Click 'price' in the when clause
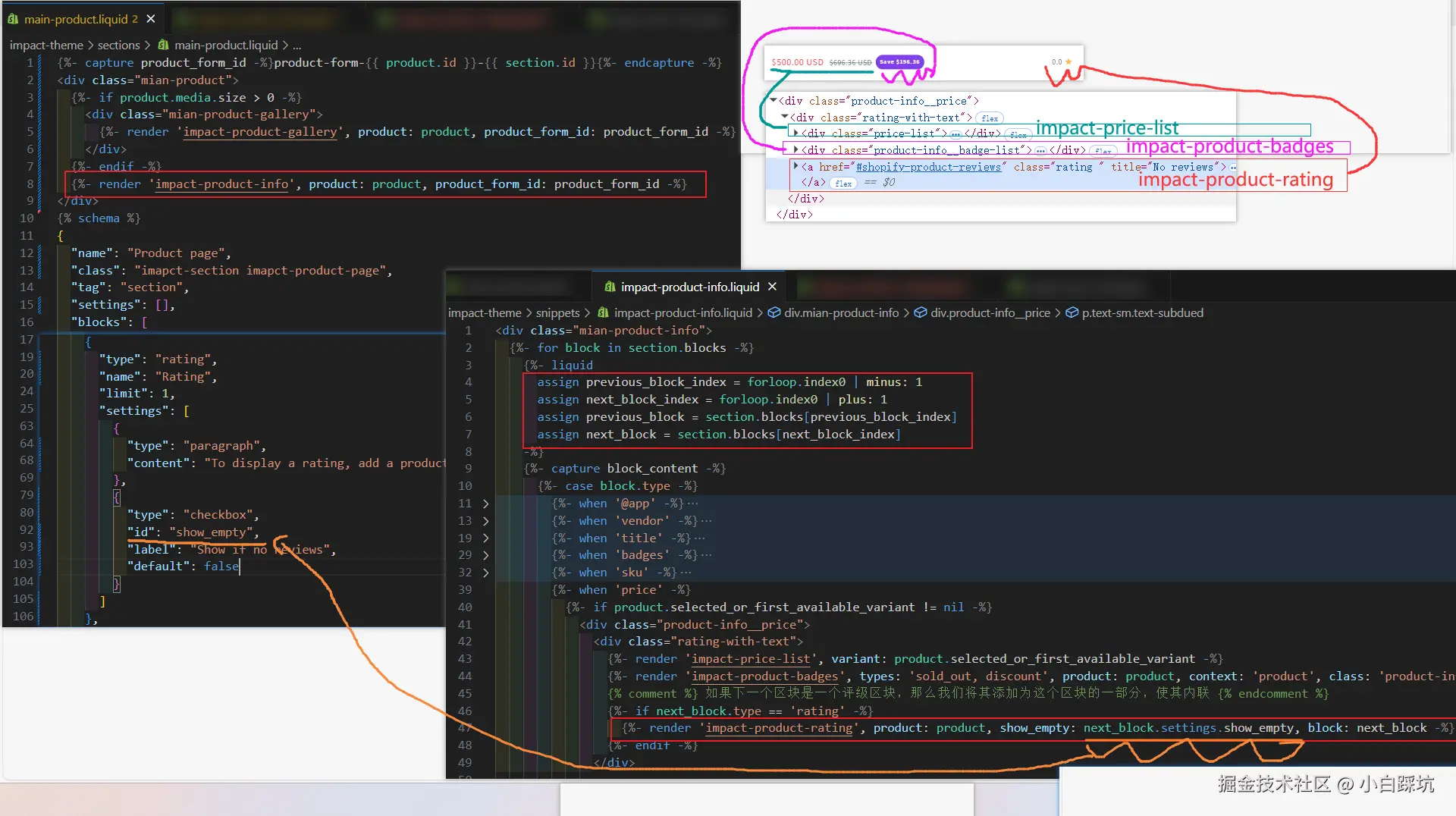This screenshot has height=816, width=1456. 639,590
